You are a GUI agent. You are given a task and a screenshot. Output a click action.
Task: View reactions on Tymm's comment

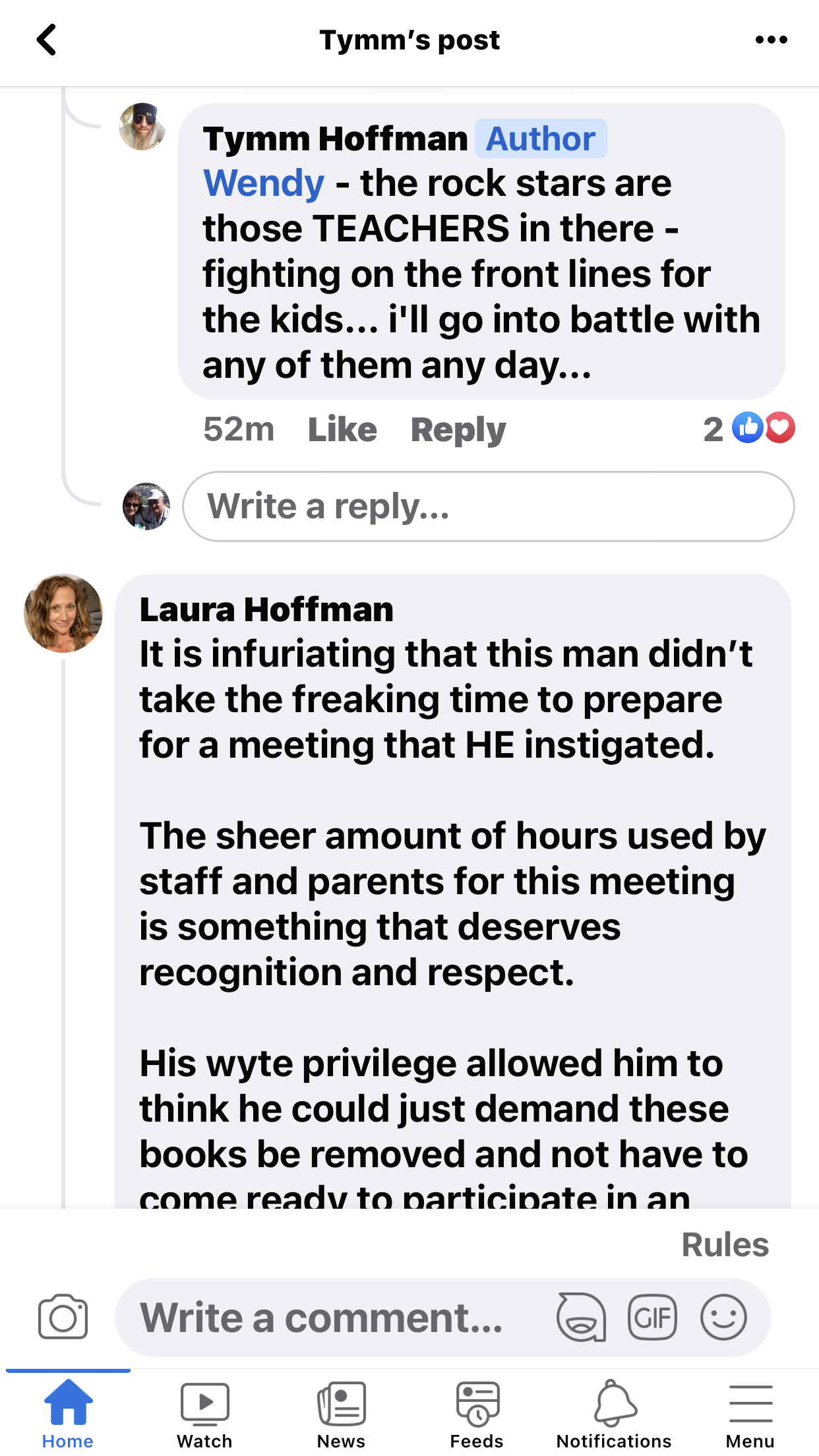click(750, 429)
